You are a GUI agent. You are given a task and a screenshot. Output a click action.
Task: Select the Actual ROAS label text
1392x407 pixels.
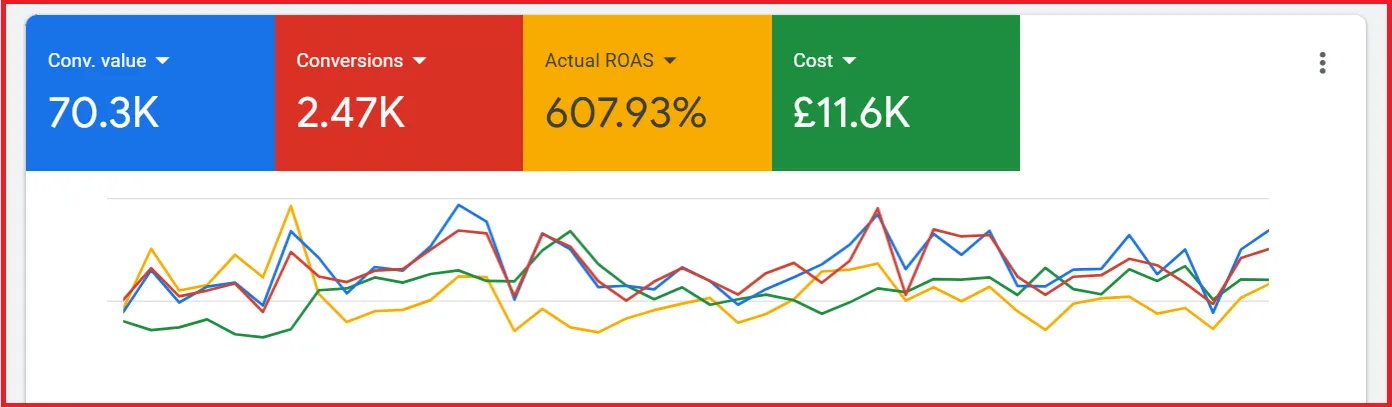pos(599,61)
